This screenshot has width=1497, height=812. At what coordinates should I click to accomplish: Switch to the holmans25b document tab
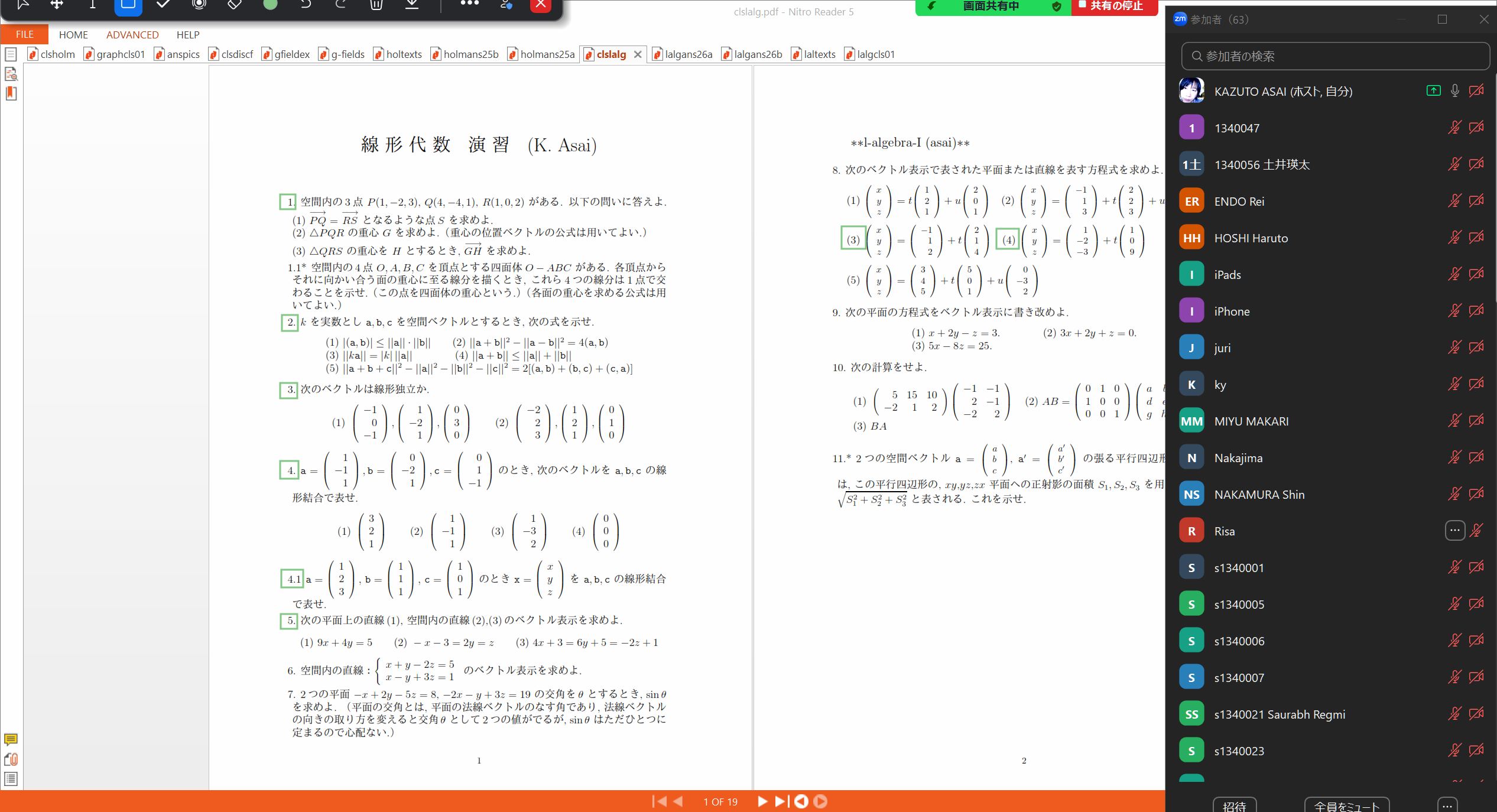click(x=465, y=54)
